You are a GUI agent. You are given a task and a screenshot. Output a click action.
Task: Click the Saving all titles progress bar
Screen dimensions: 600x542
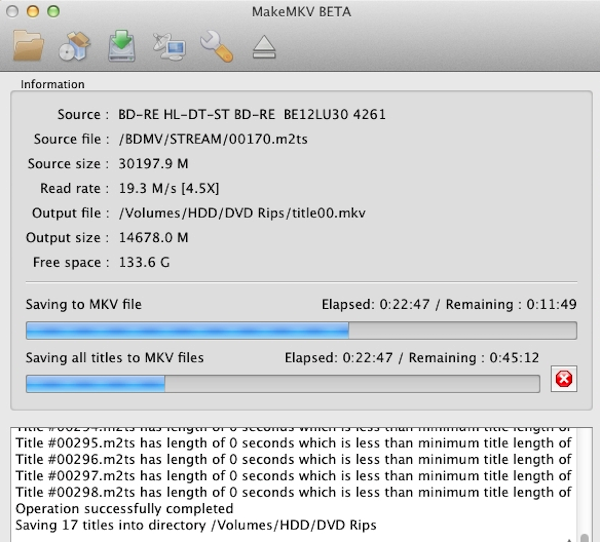282,382
